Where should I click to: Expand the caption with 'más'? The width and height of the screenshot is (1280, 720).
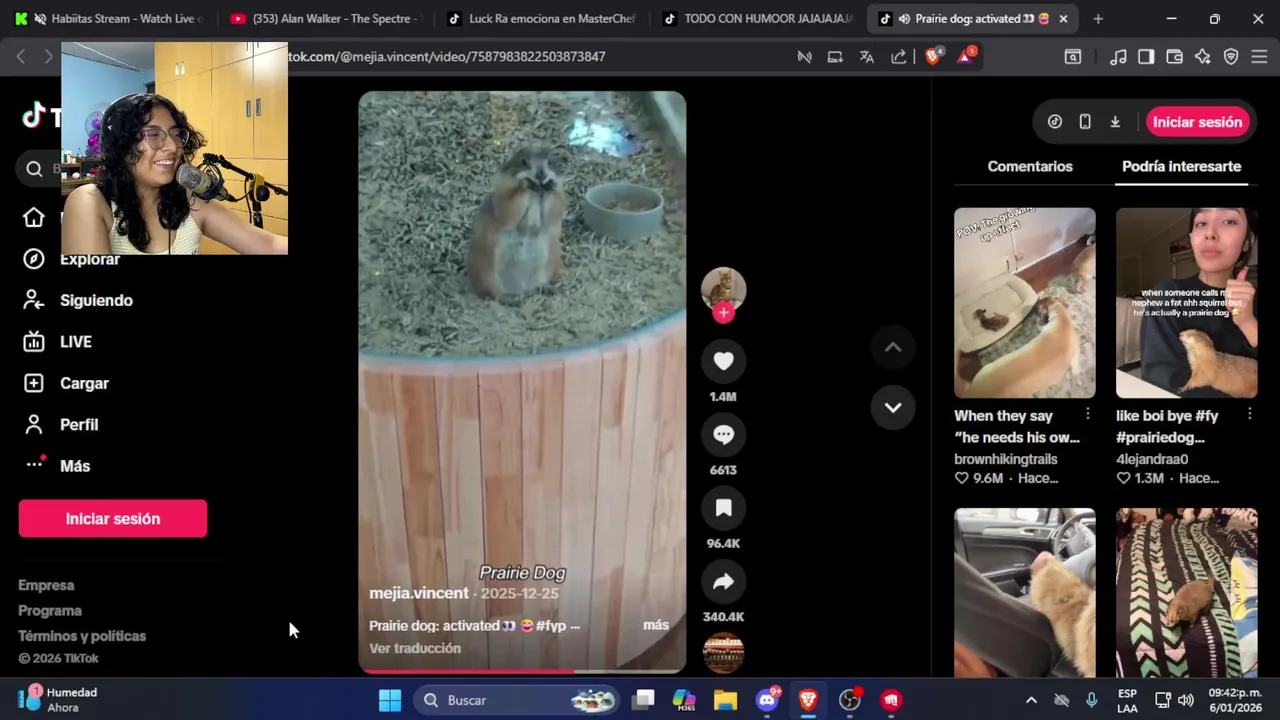(656, 625)
